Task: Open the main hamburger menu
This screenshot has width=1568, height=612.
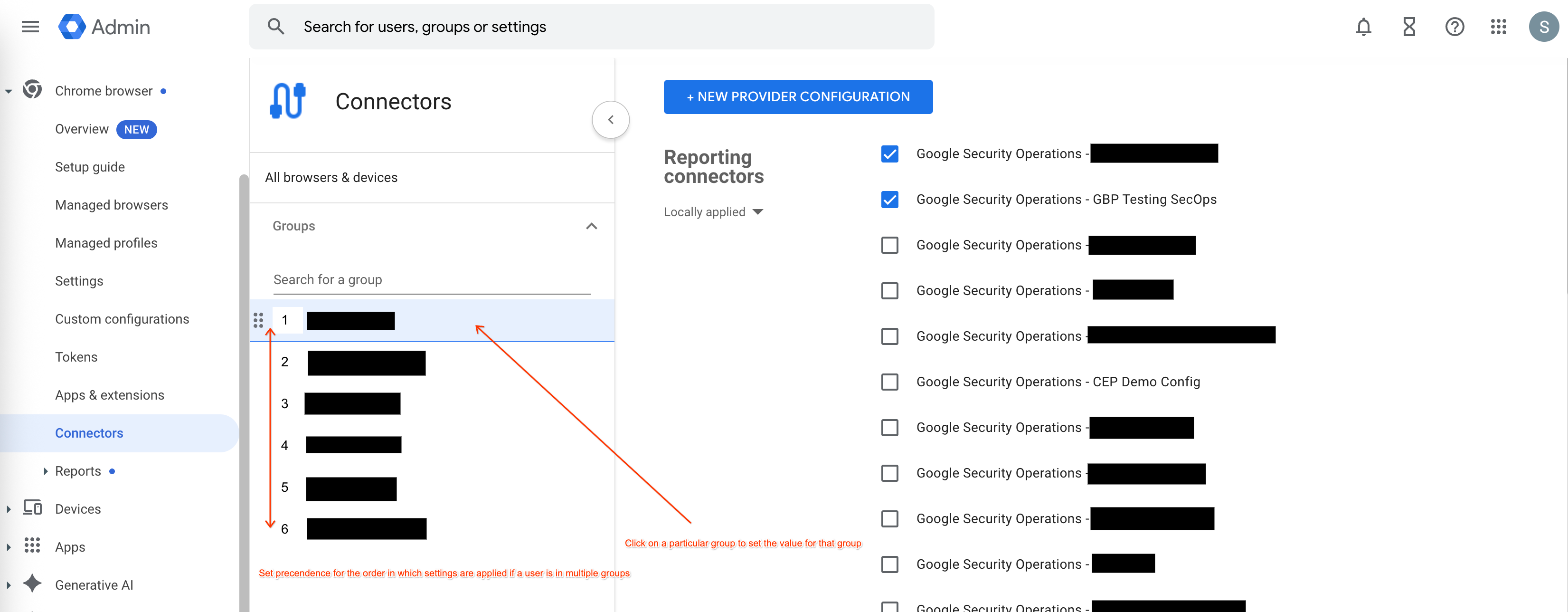Action: pos(30,27)
